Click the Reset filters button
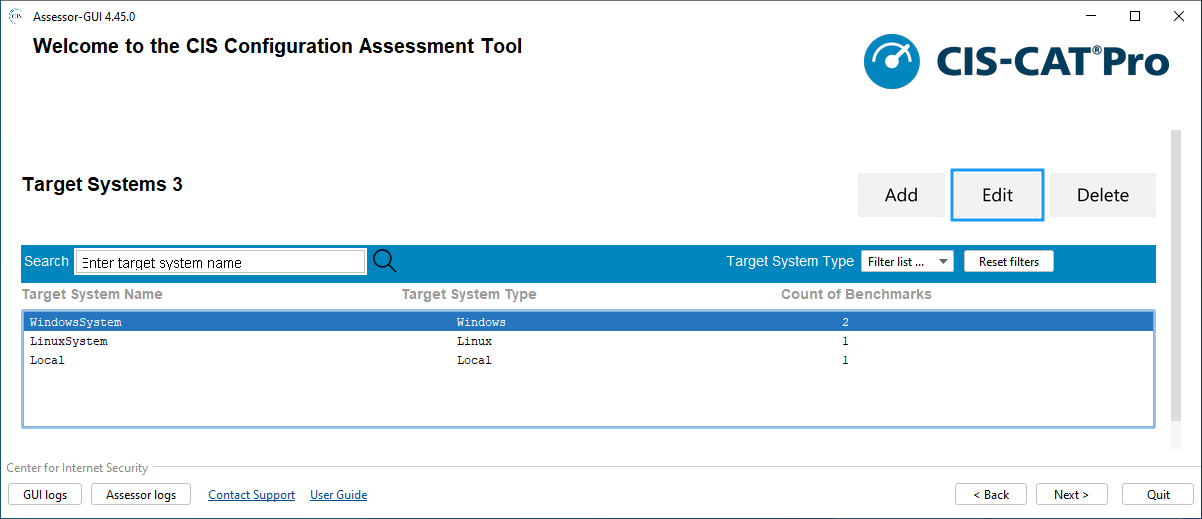 pyautogui.click(x=1008, y=262)
